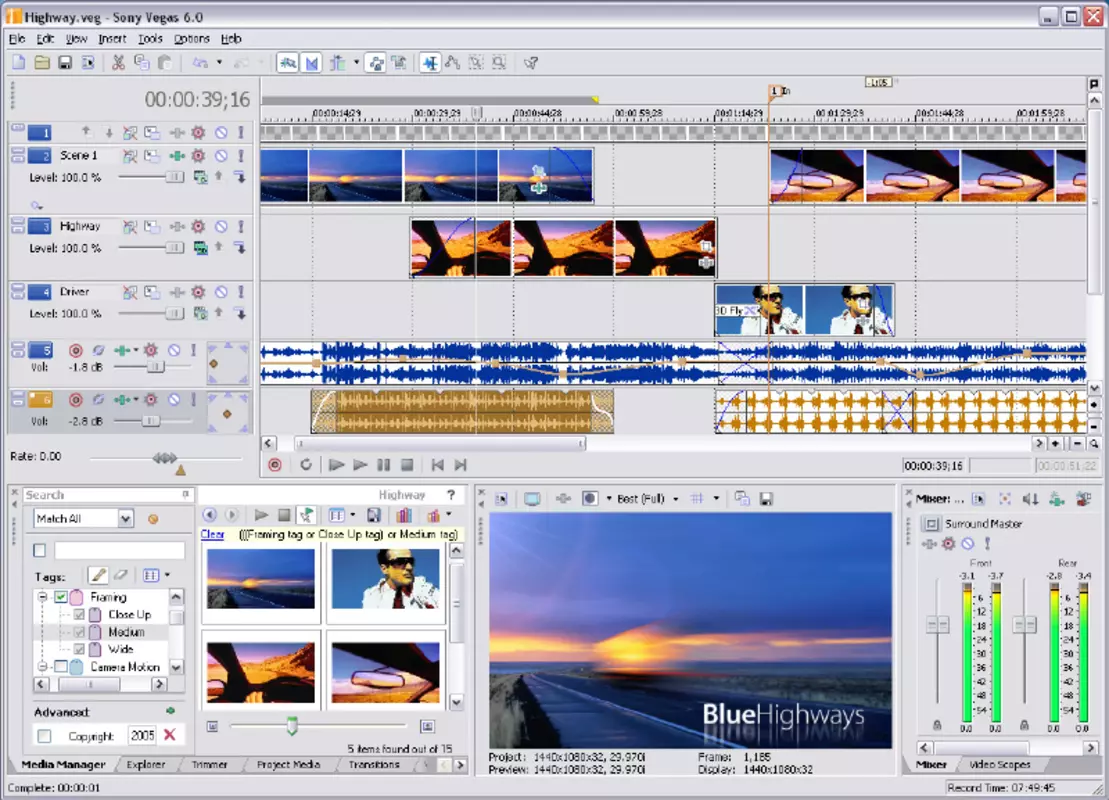
Task: Open Scene 1 track FX gear icon
Action: tap(198, 156)
